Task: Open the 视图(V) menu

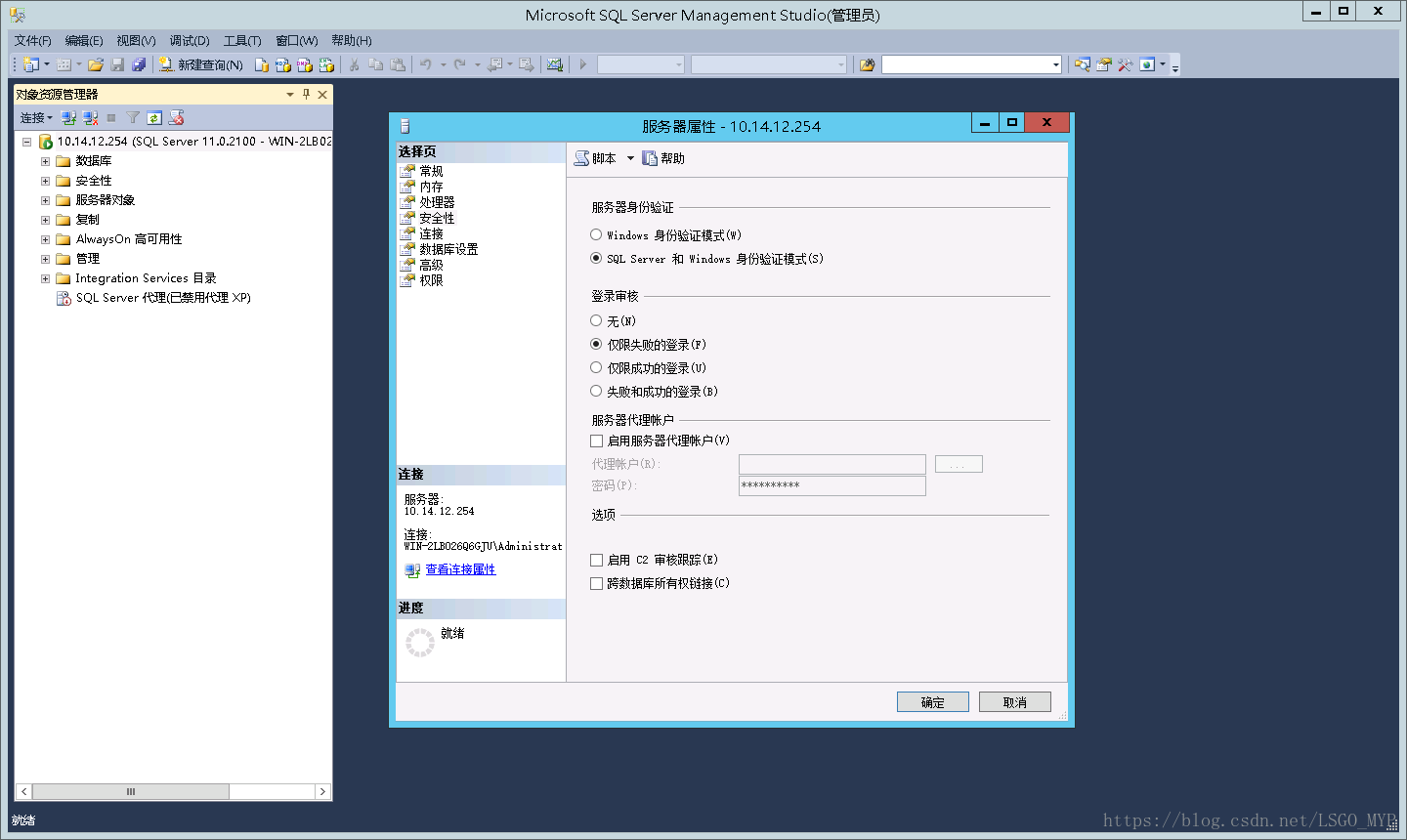Action: click(x=136, y=40)
